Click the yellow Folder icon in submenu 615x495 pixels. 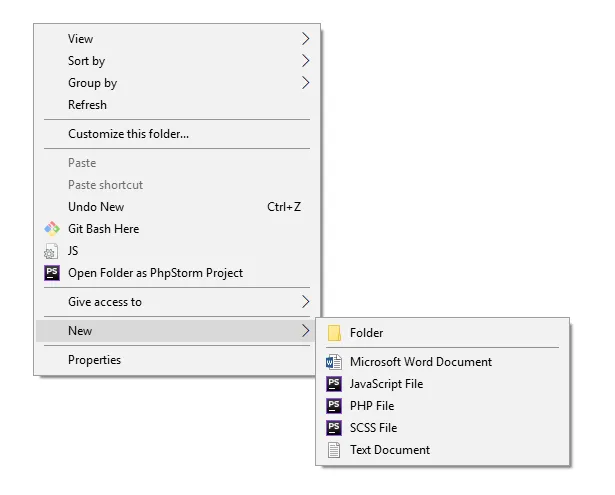pyautogui.click(x=334, y=333)
